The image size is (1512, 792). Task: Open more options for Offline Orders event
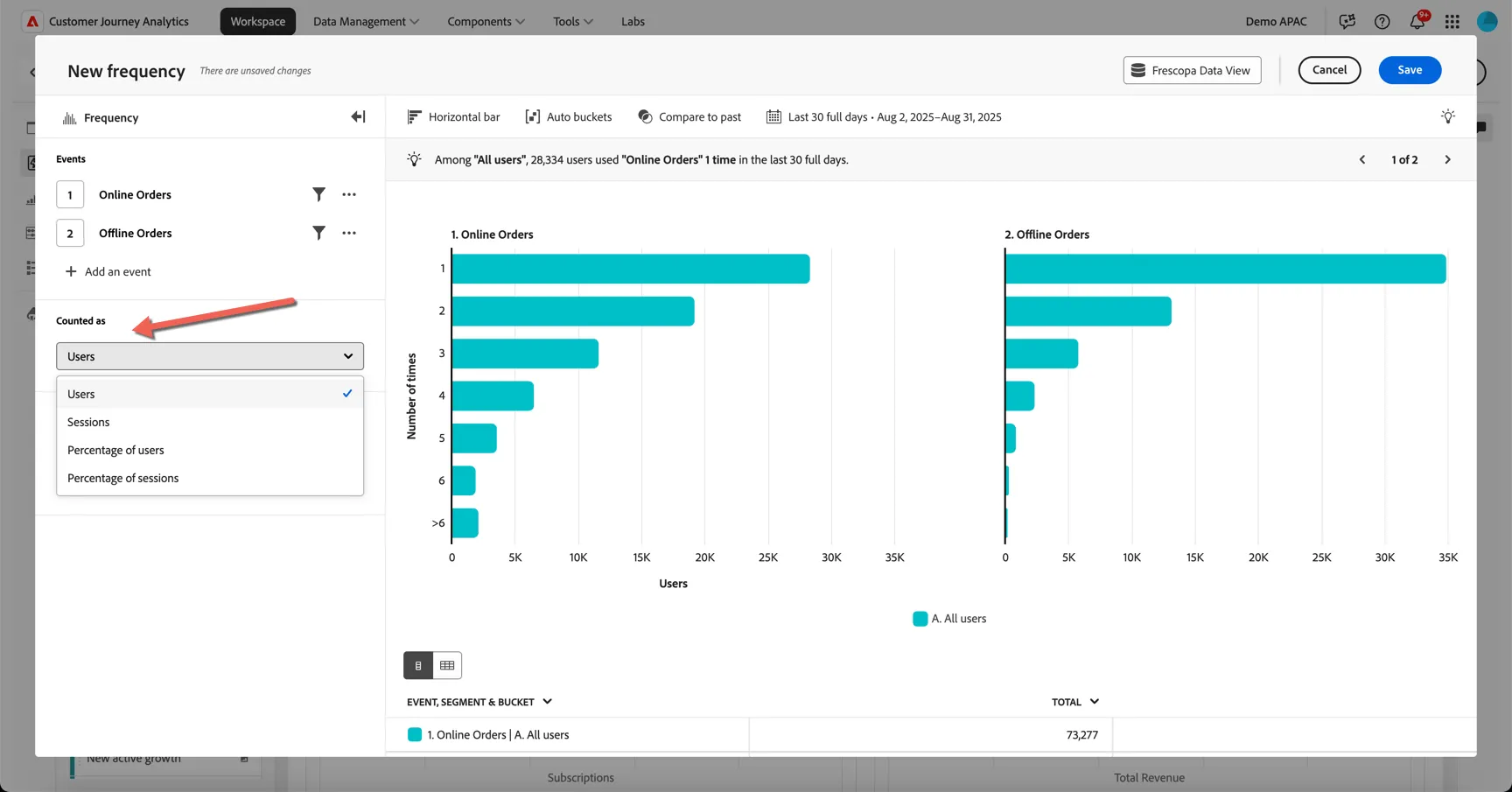[x=349, y=233]
